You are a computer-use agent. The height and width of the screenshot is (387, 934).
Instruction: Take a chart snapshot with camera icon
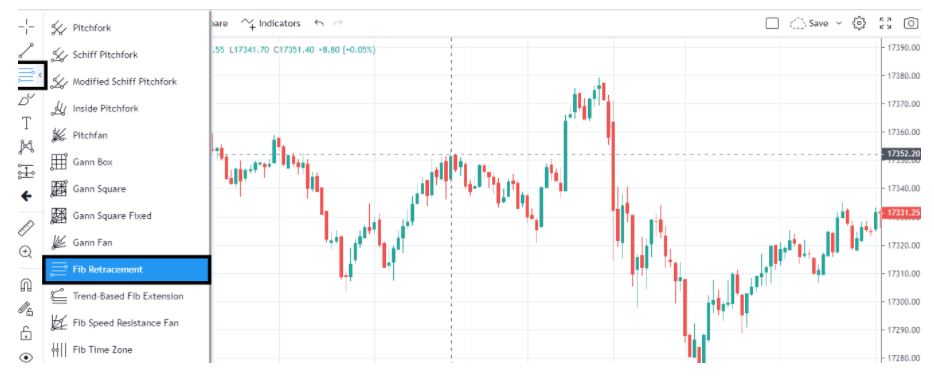point(911,23)
